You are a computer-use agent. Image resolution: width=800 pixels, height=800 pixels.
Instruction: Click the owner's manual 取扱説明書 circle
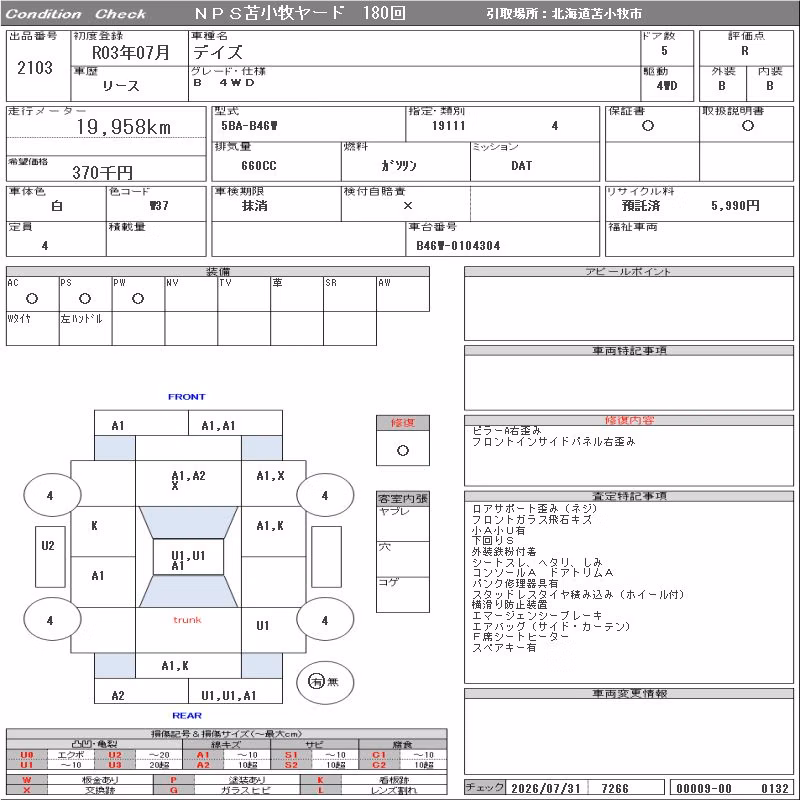pos(747,126)
